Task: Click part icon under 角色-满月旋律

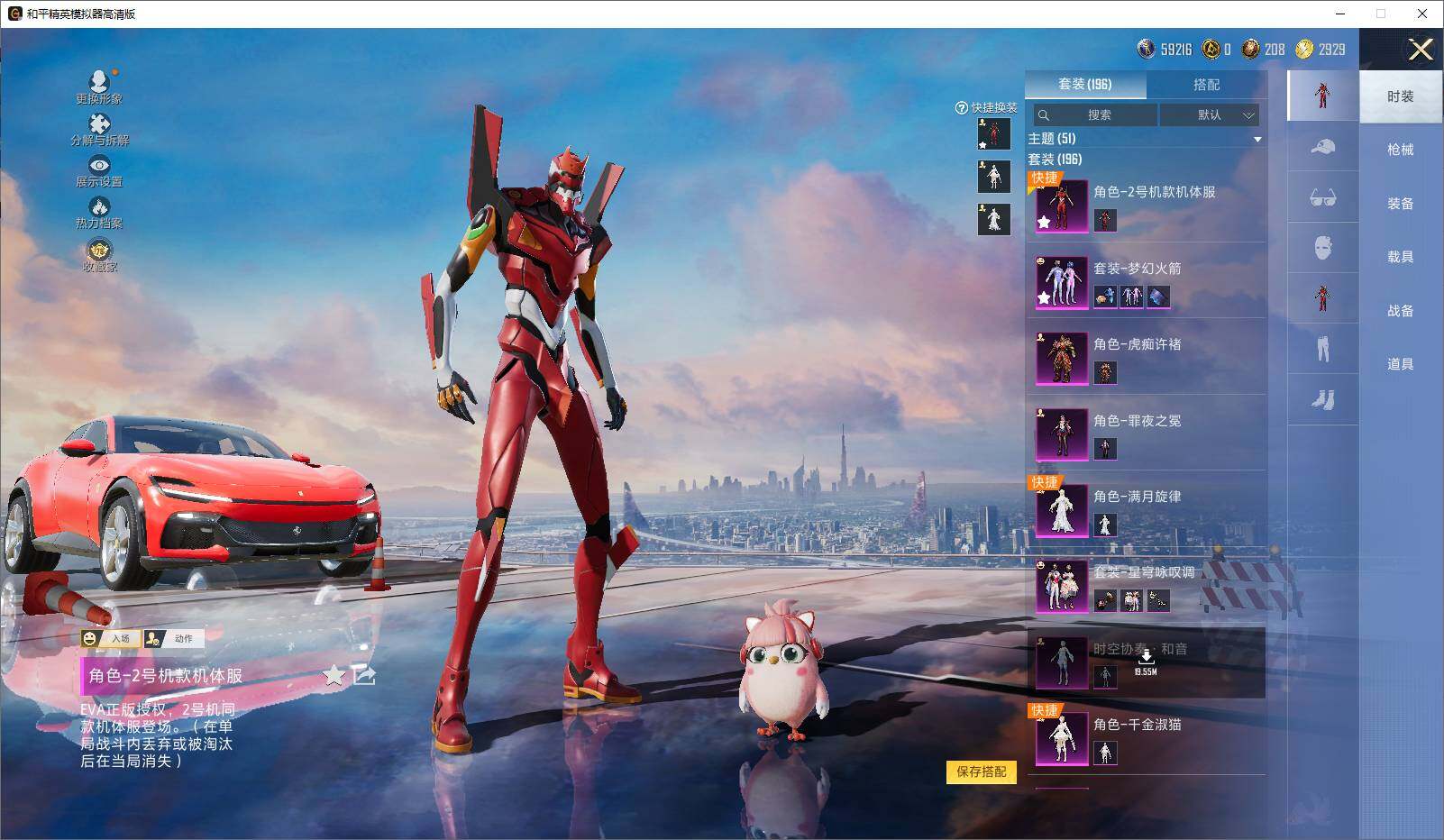Action: point(1105,525)
